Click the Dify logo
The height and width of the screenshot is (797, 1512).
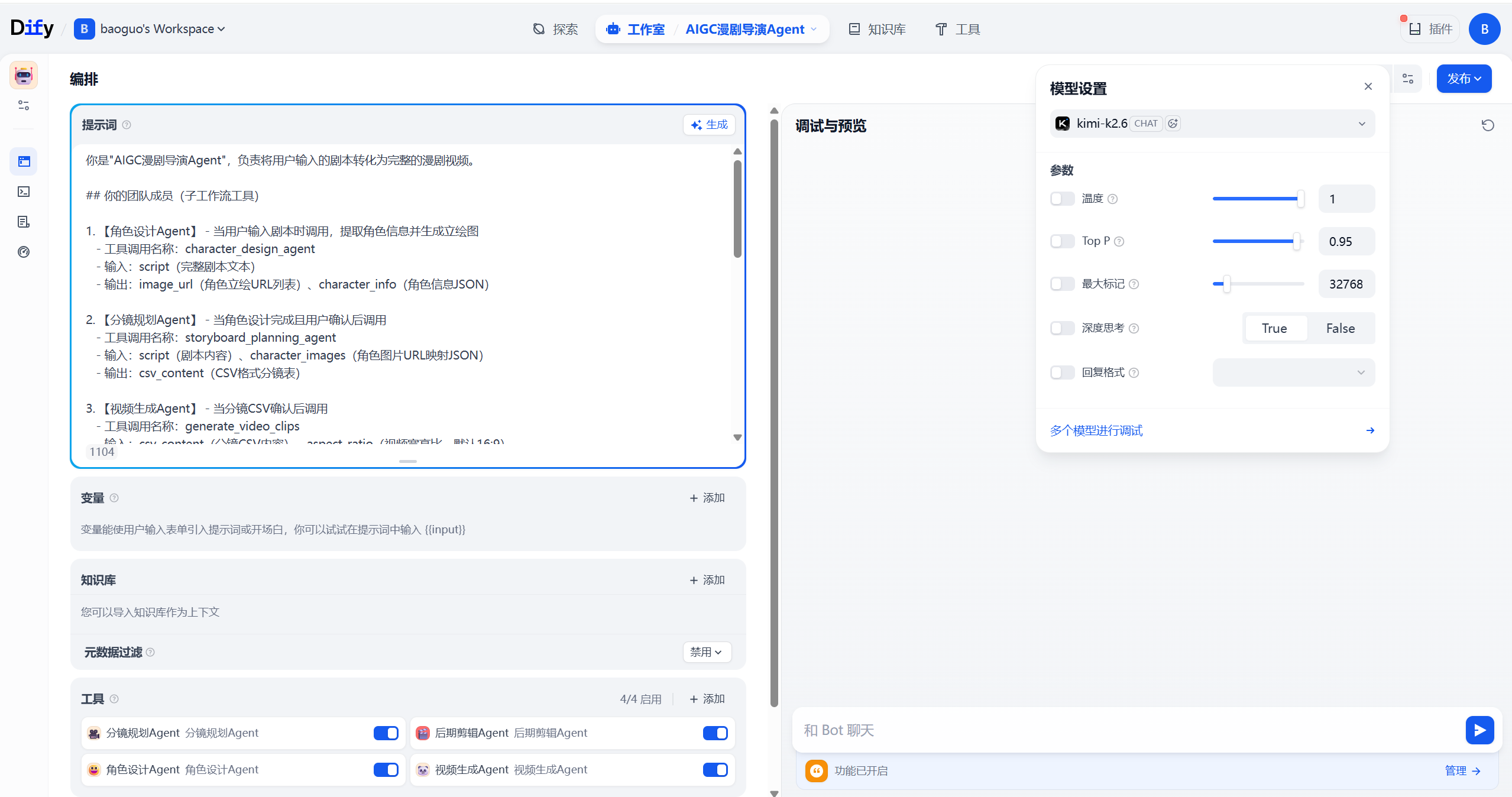[x=32, y=28]
